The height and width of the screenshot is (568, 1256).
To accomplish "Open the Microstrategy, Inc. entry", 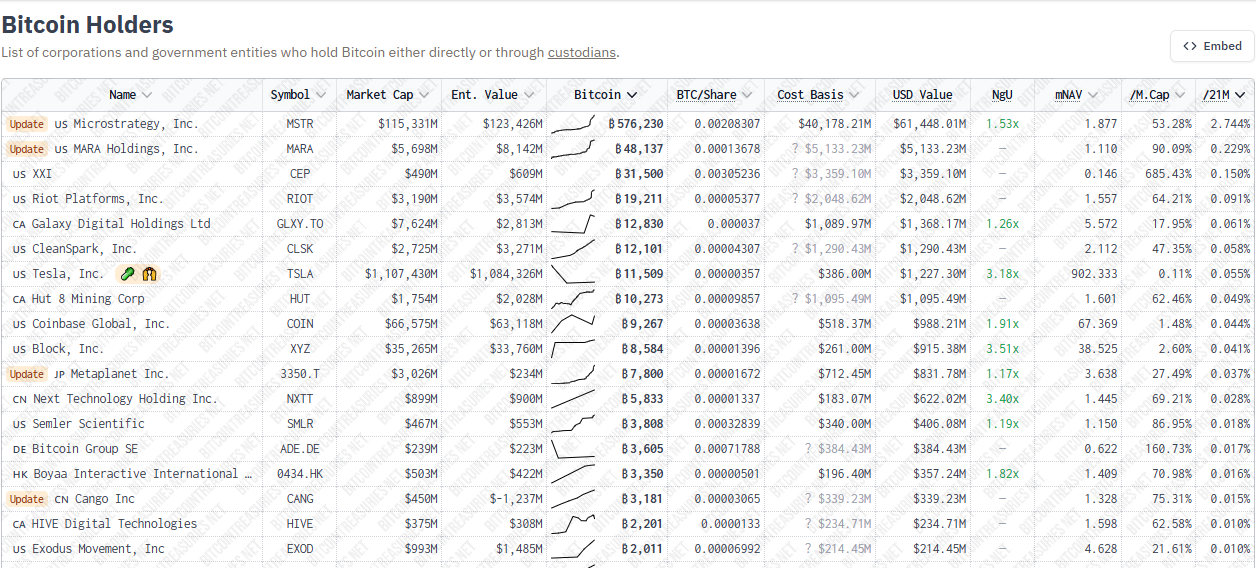I will pos(136,124).
